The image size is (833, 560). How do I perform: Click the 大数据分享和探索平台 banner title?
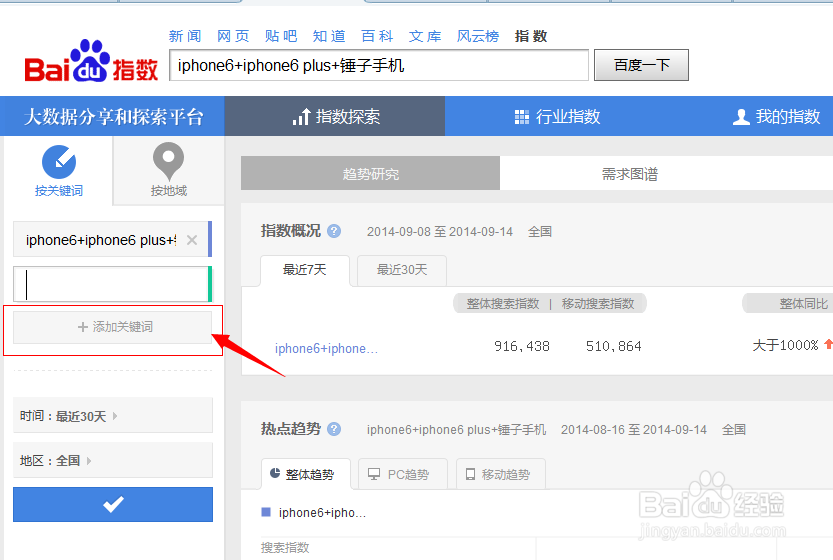114,116
